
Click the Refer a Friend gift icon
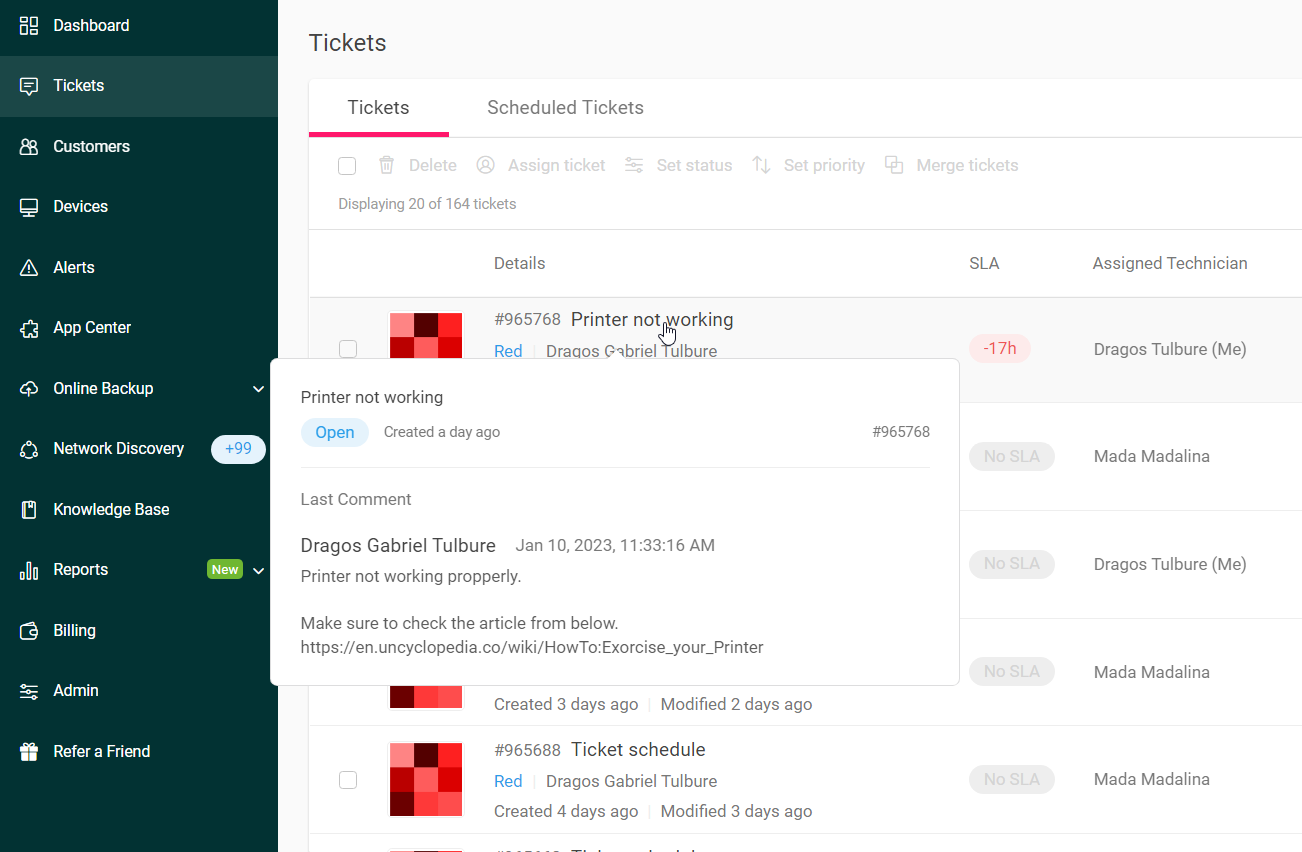29,752
